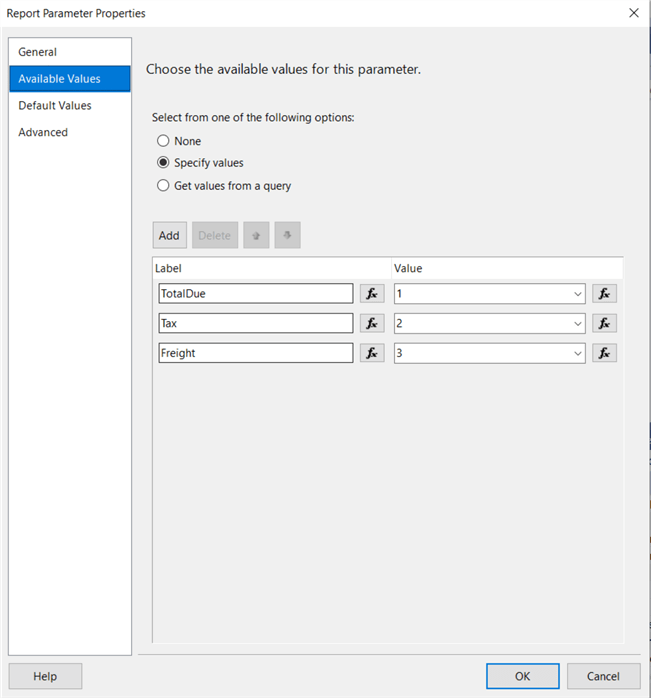Switch to the General page

[38, 52]
